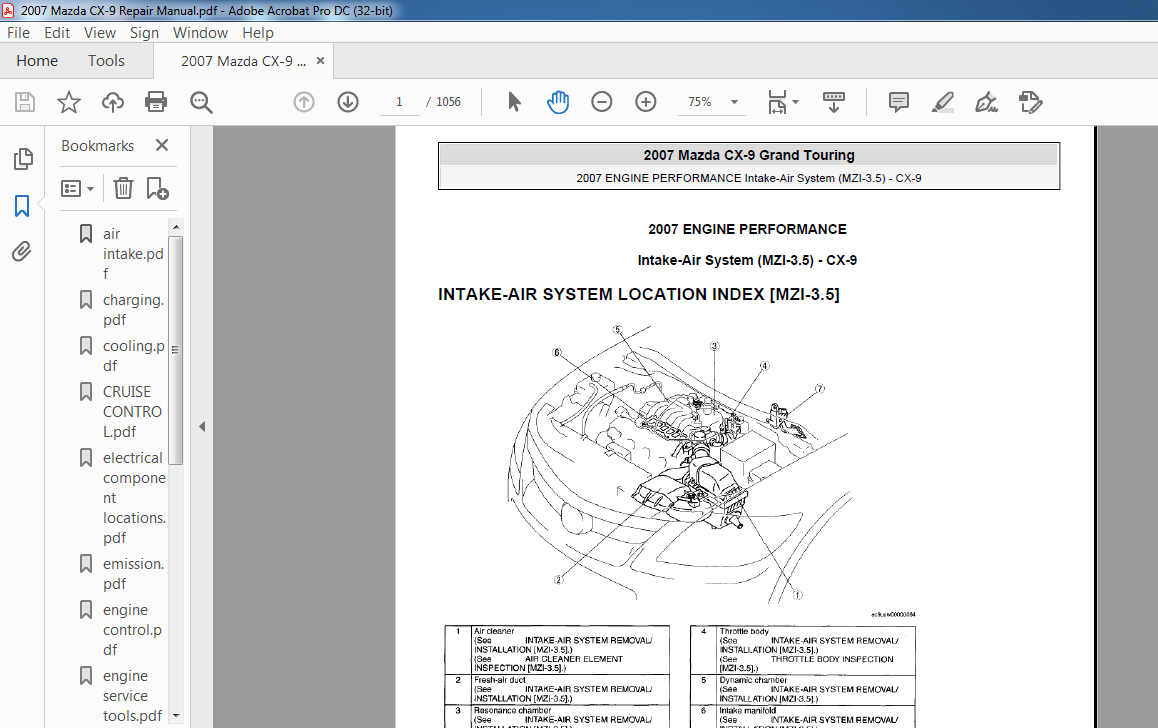Image resolution: width=1158 pixels, height=728 pixels.
Task: Open the scrolling mode tool
Action: pos(834,102)
